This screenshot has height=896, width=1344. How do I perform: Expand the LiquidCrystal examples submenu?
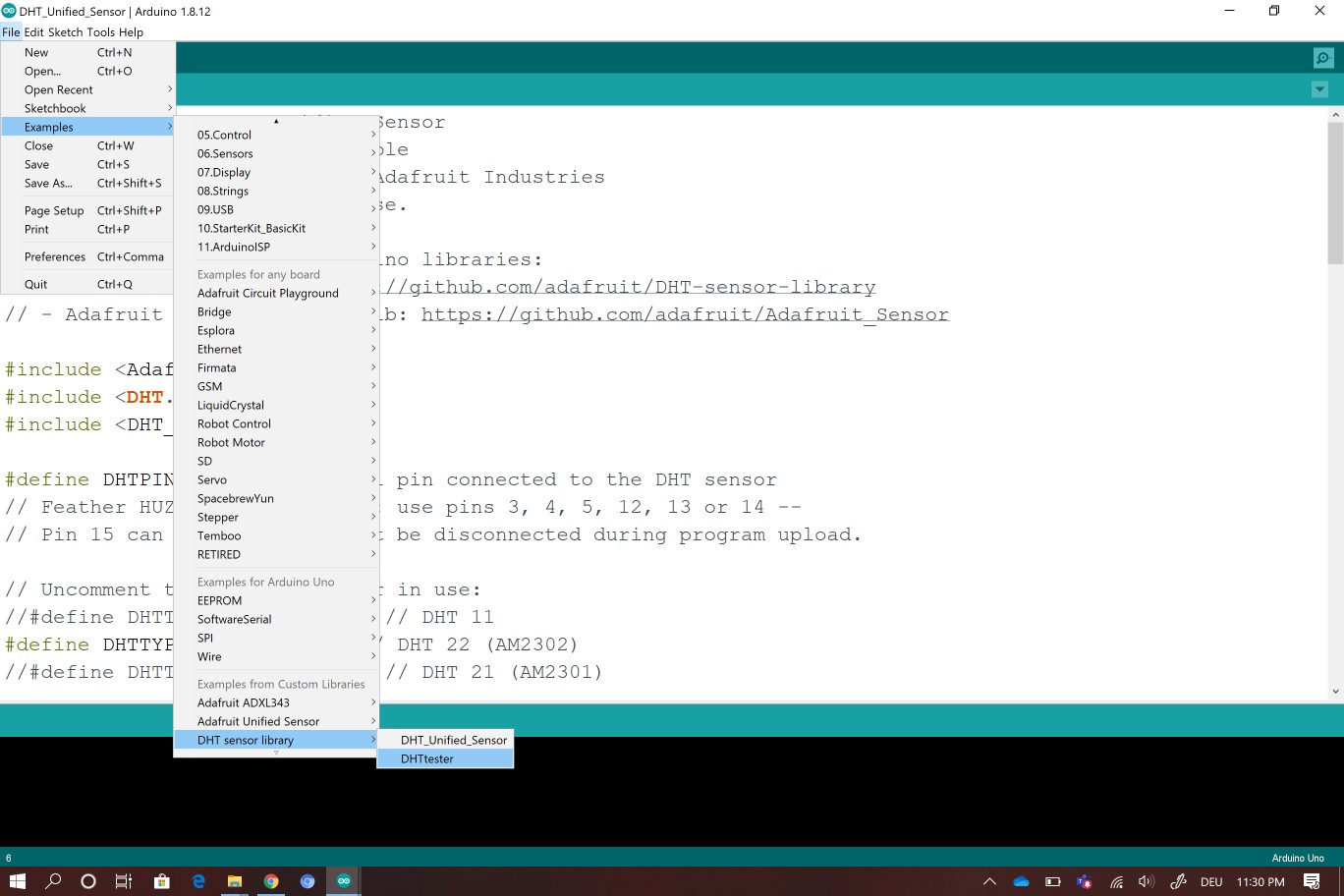point(276,405)
